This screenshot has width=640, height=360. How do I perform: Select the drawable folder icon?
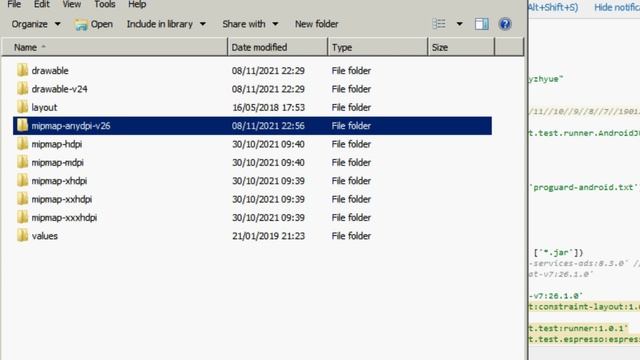click(22, 70)
